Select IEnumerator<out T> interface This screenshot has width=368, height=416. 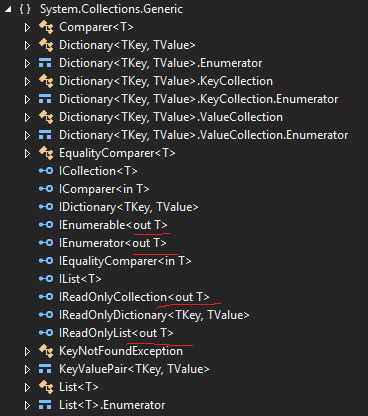[x=113, y=243]
